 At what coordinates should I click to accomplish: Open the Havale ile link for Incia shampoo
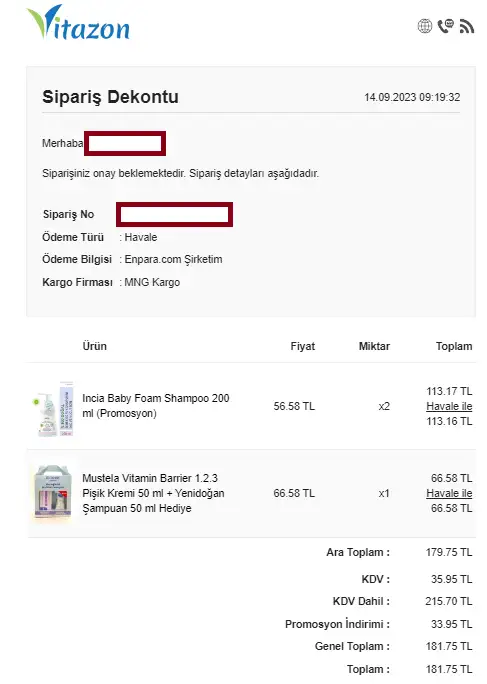coord(449,406)
